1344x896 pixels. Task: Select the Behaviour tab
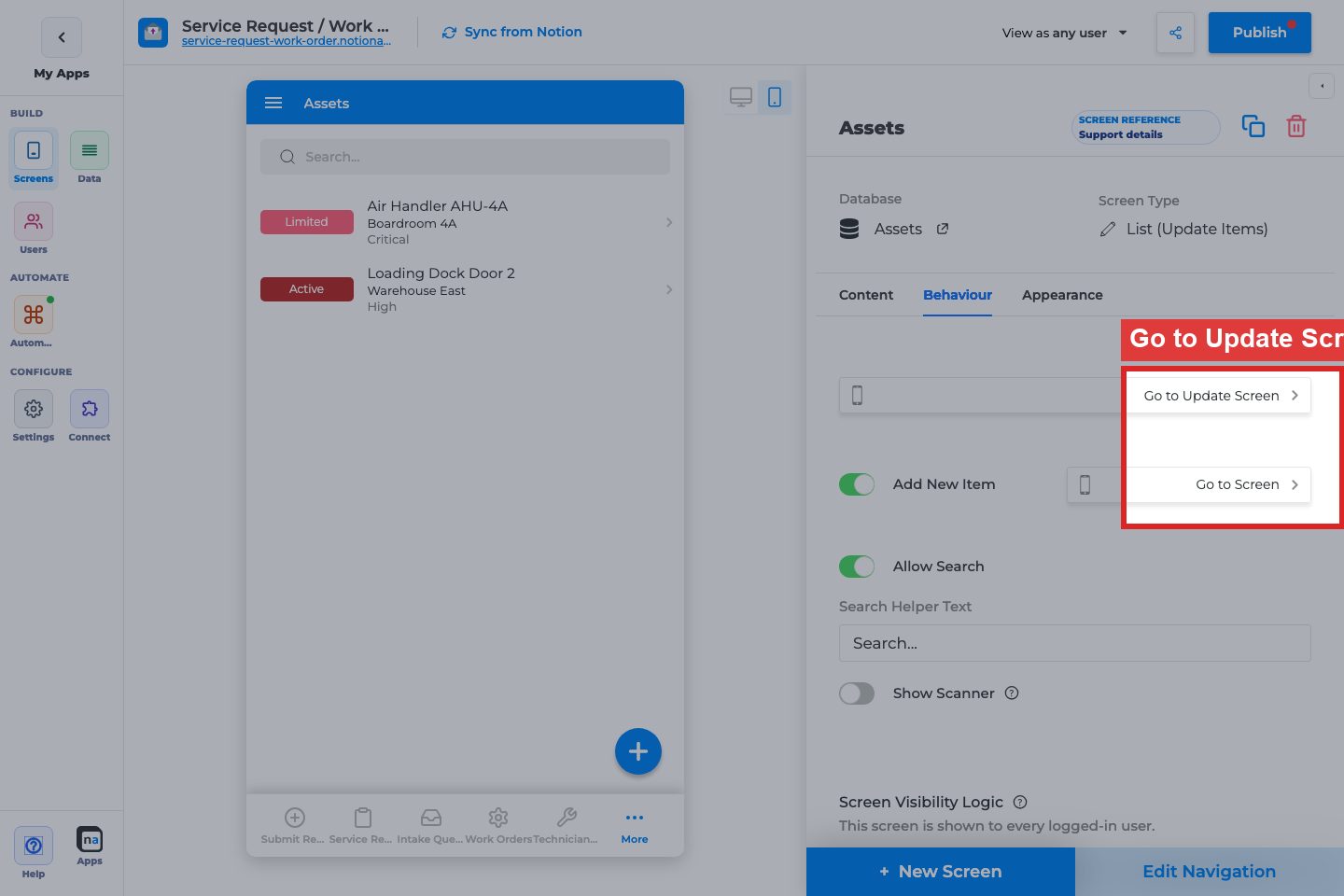[958, 295]
